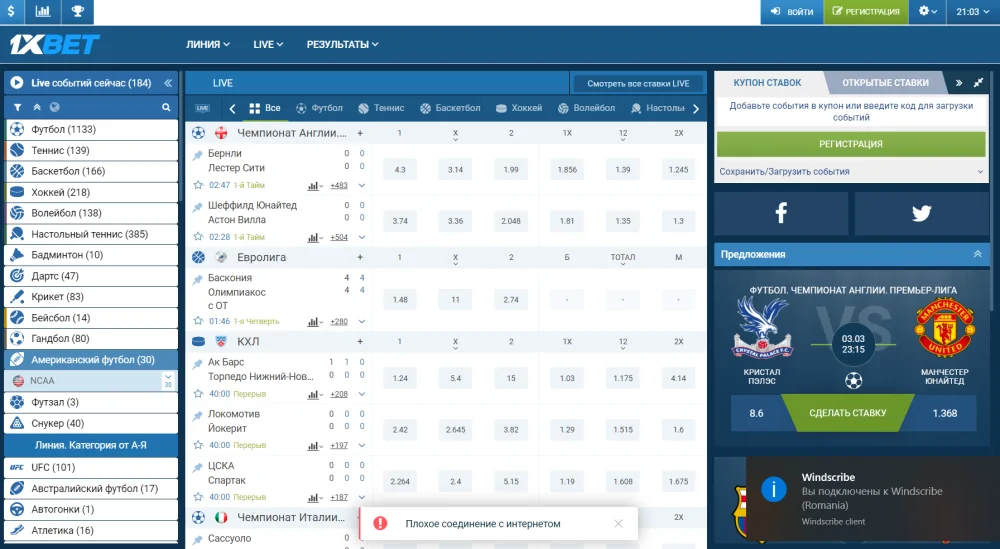Screen dimensions: 1000x549
Task: Expand Сохранить/Загрузить события section
Action: (979, 172)
